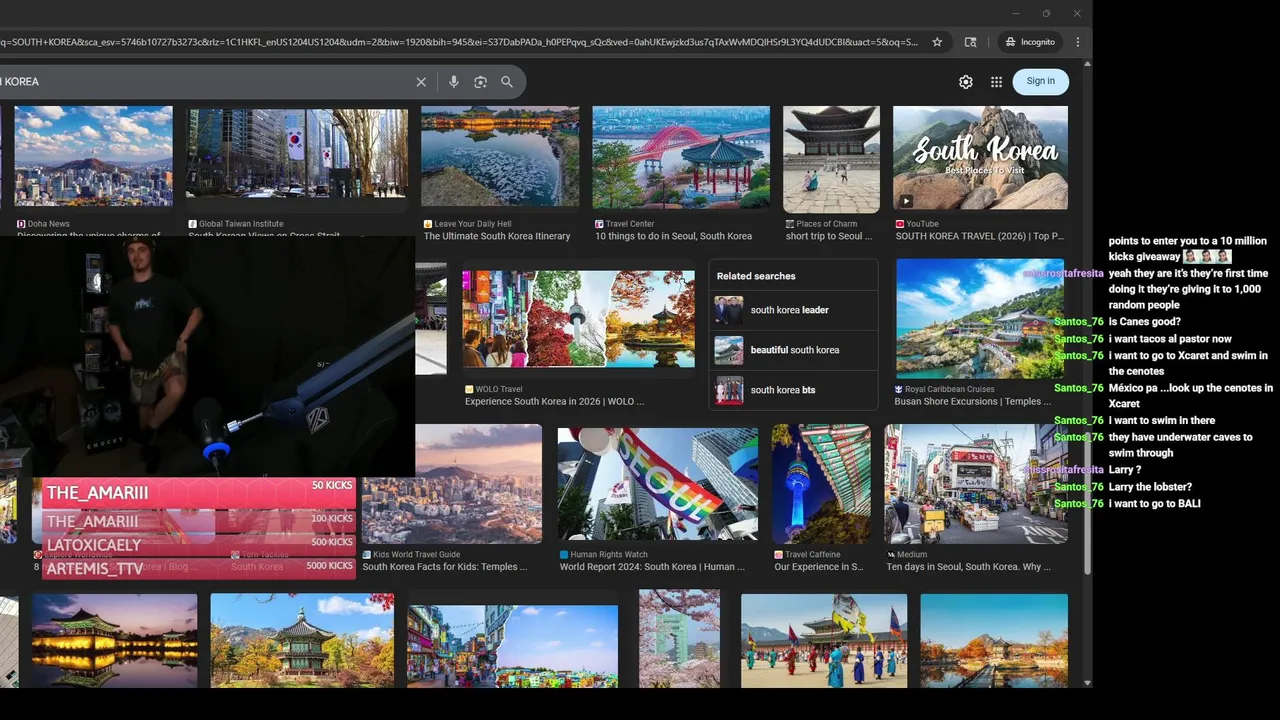Open the palace guards ceremony image
Viewport: 1280px width, 720px height.
click(824, 640)
